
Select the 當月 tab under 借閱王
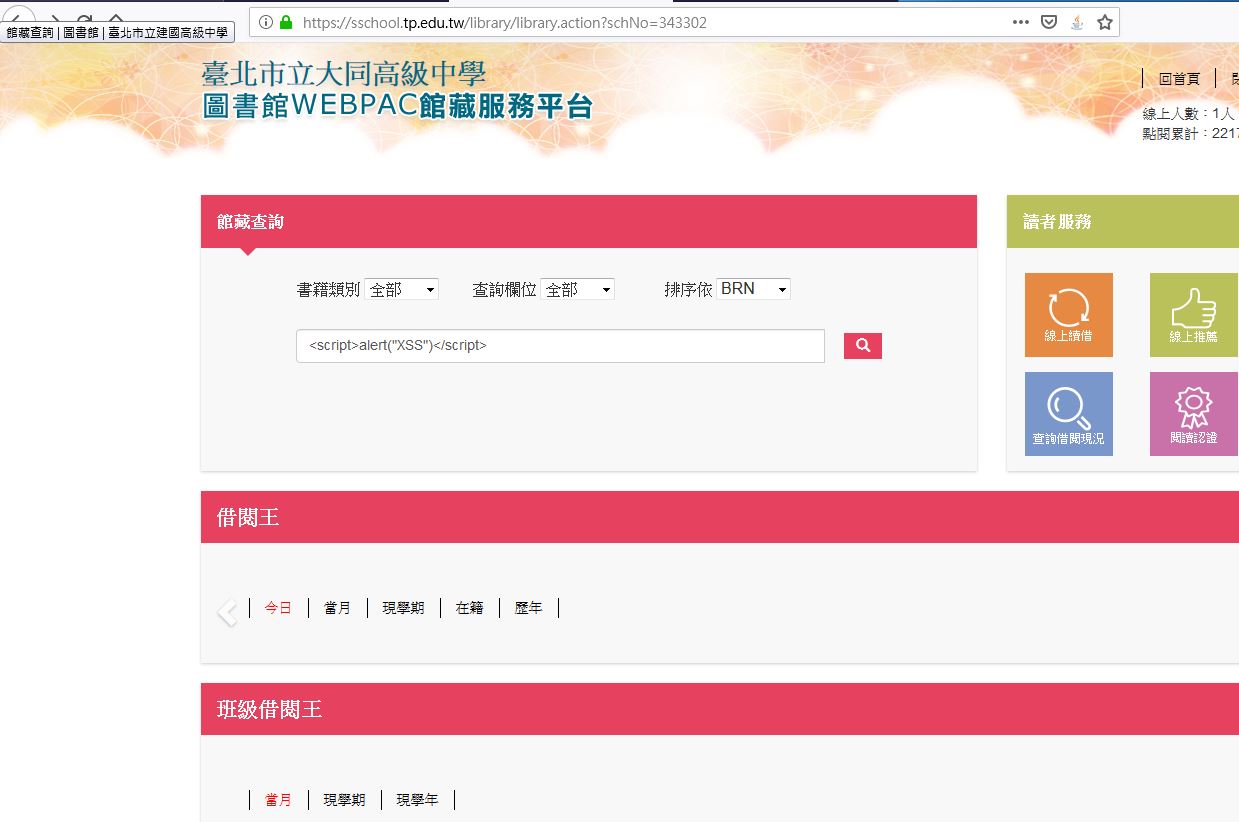[x=337, y=608]
